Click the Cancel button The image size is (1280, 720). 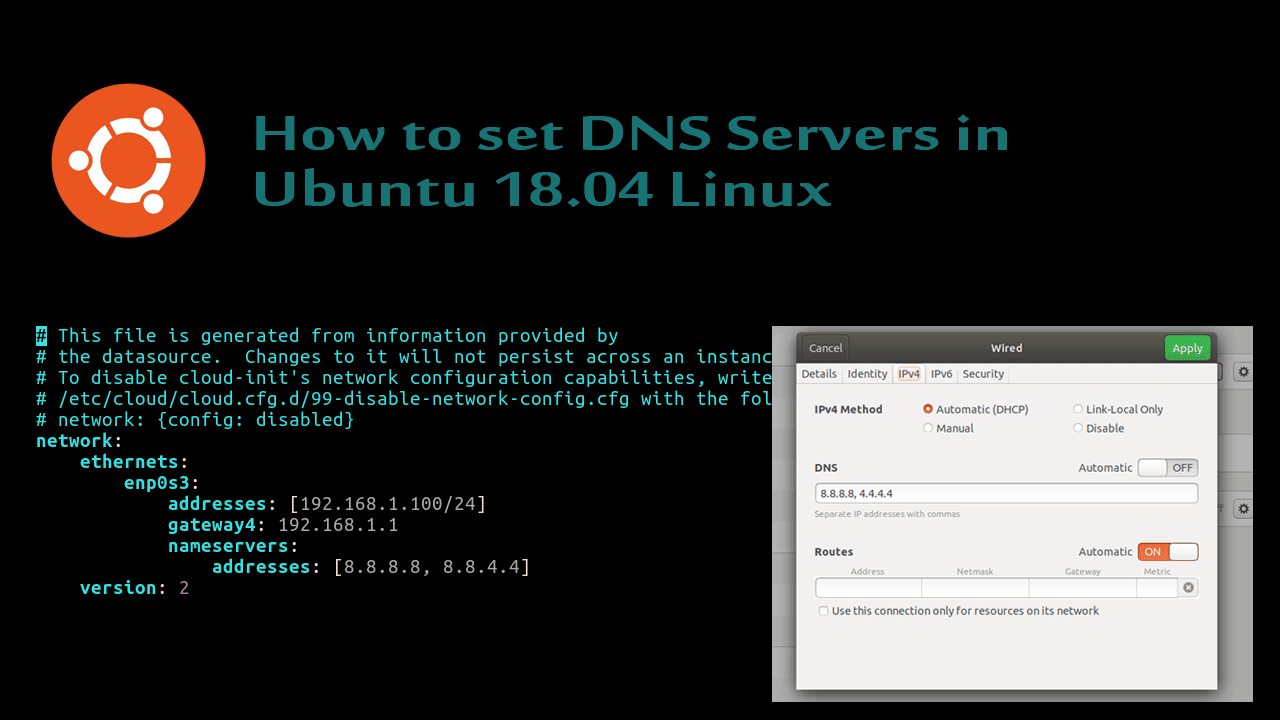[825, 348]
